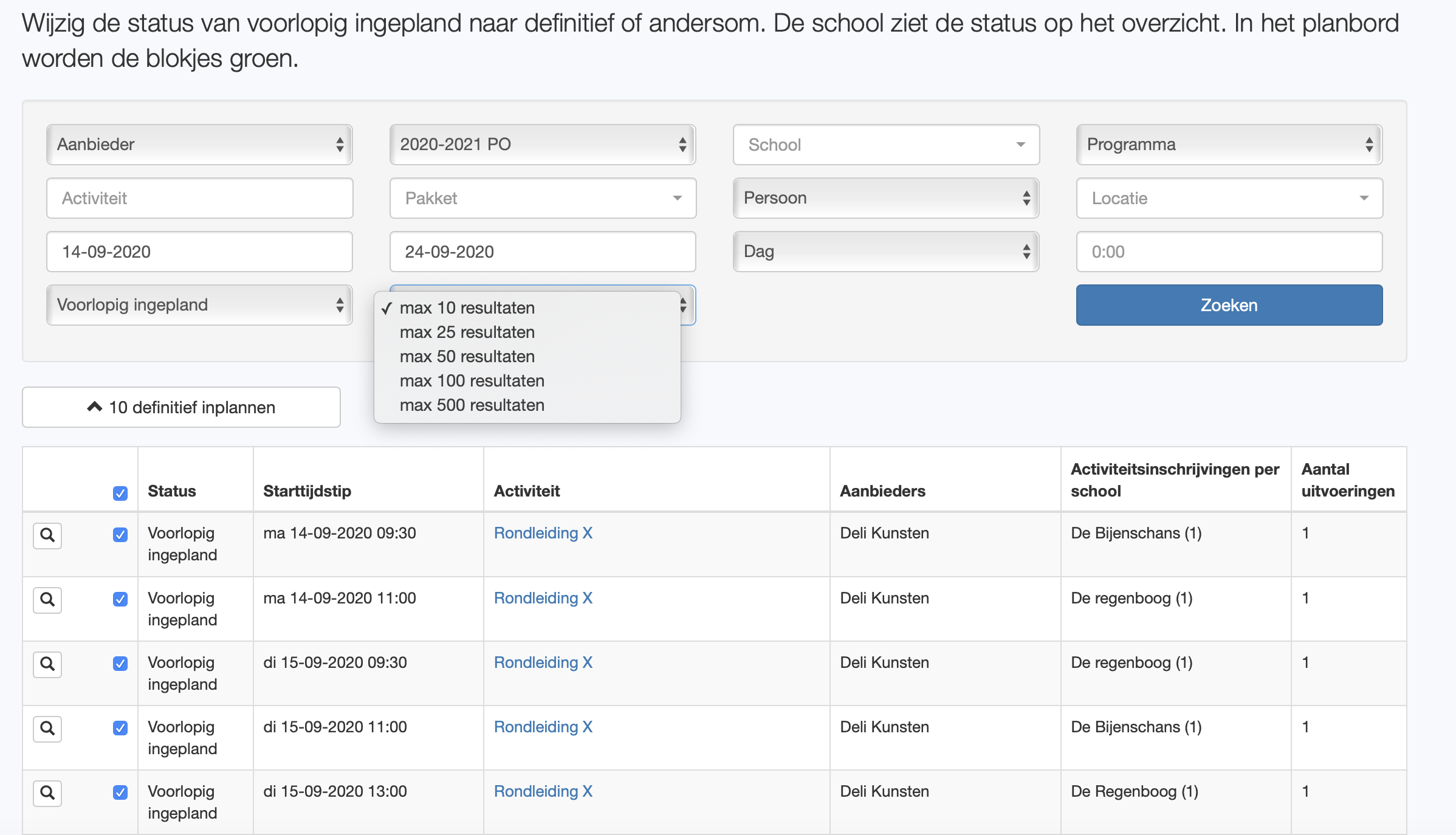The height and width of the screenshot is (835, 1456).
Task: Open the Aanbieder dropdown
Action: (199, 145)
